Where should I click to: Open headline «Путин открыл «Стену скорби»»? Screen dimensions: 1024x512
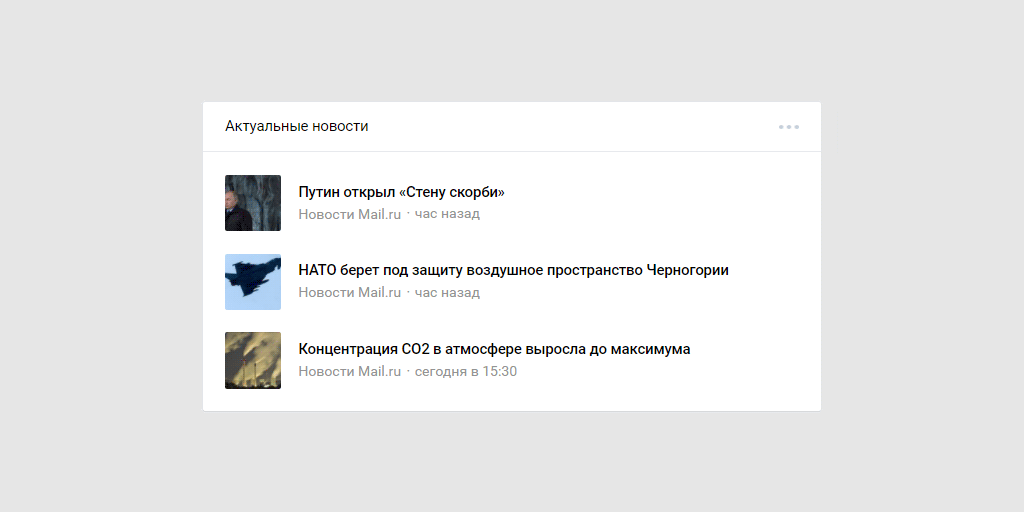point(401,192)
